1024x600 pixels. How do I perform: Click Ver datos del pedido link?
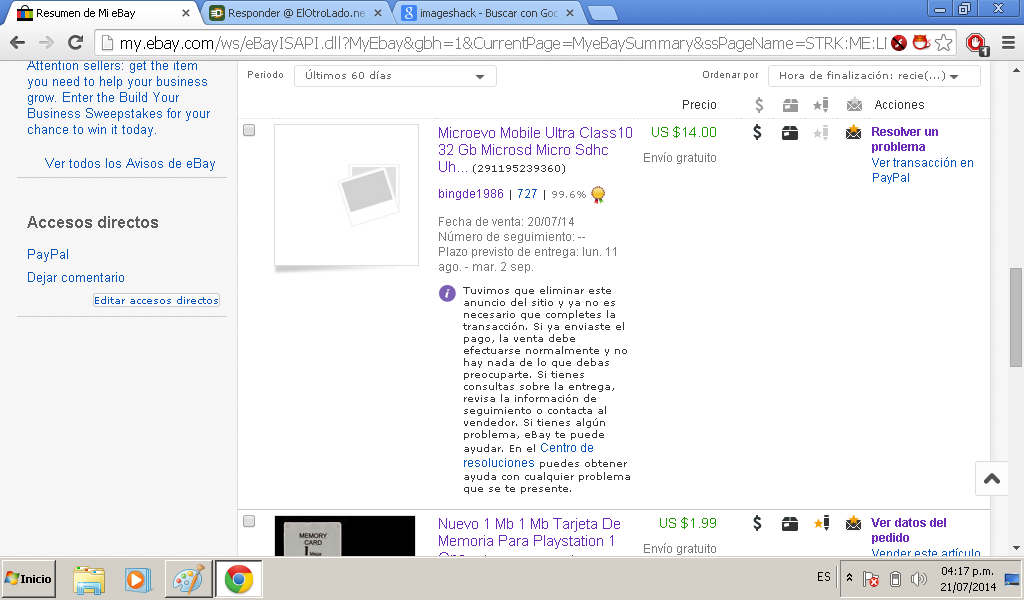click(x=908, y=530)
